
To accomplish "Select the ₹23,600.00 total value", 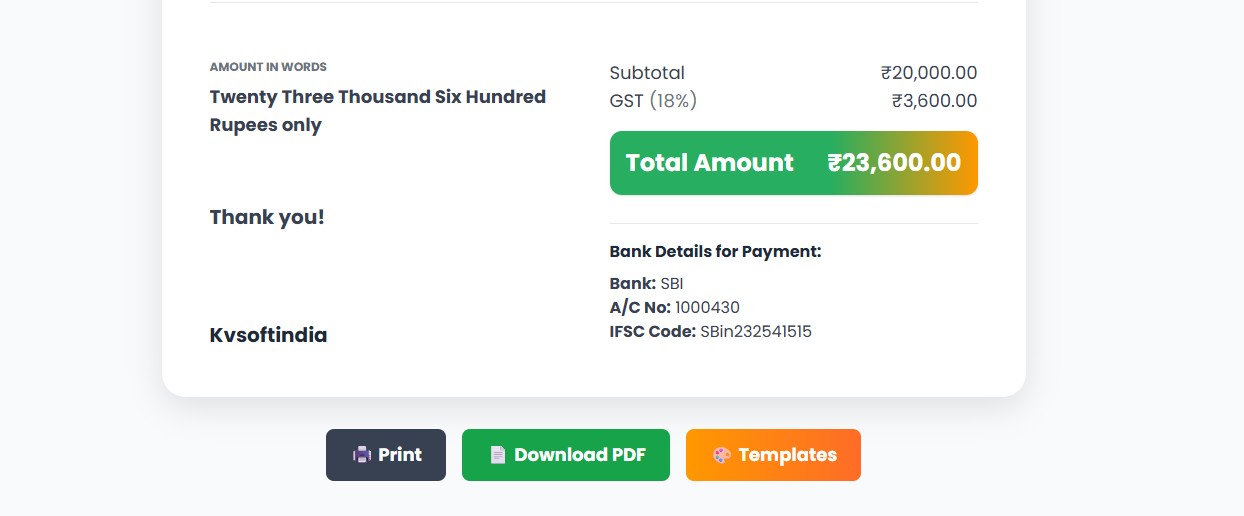I will click(x=894, y=163).
